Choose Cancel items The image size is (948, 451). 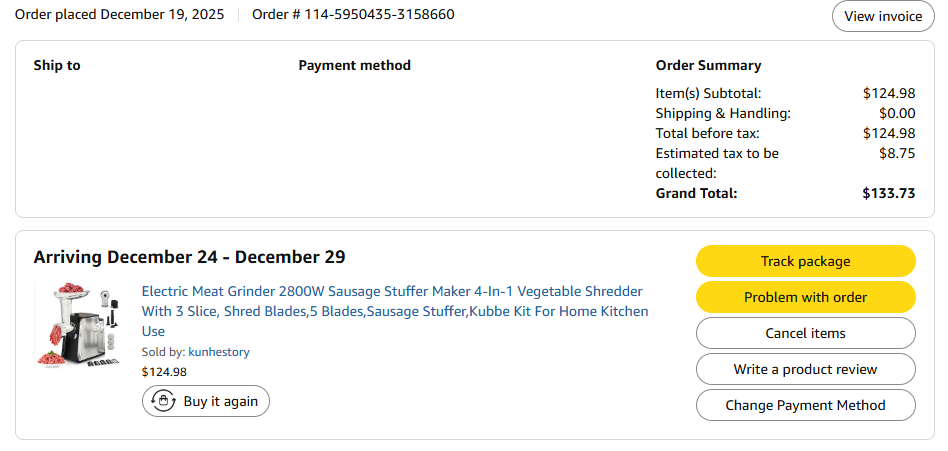coord(805,333)
